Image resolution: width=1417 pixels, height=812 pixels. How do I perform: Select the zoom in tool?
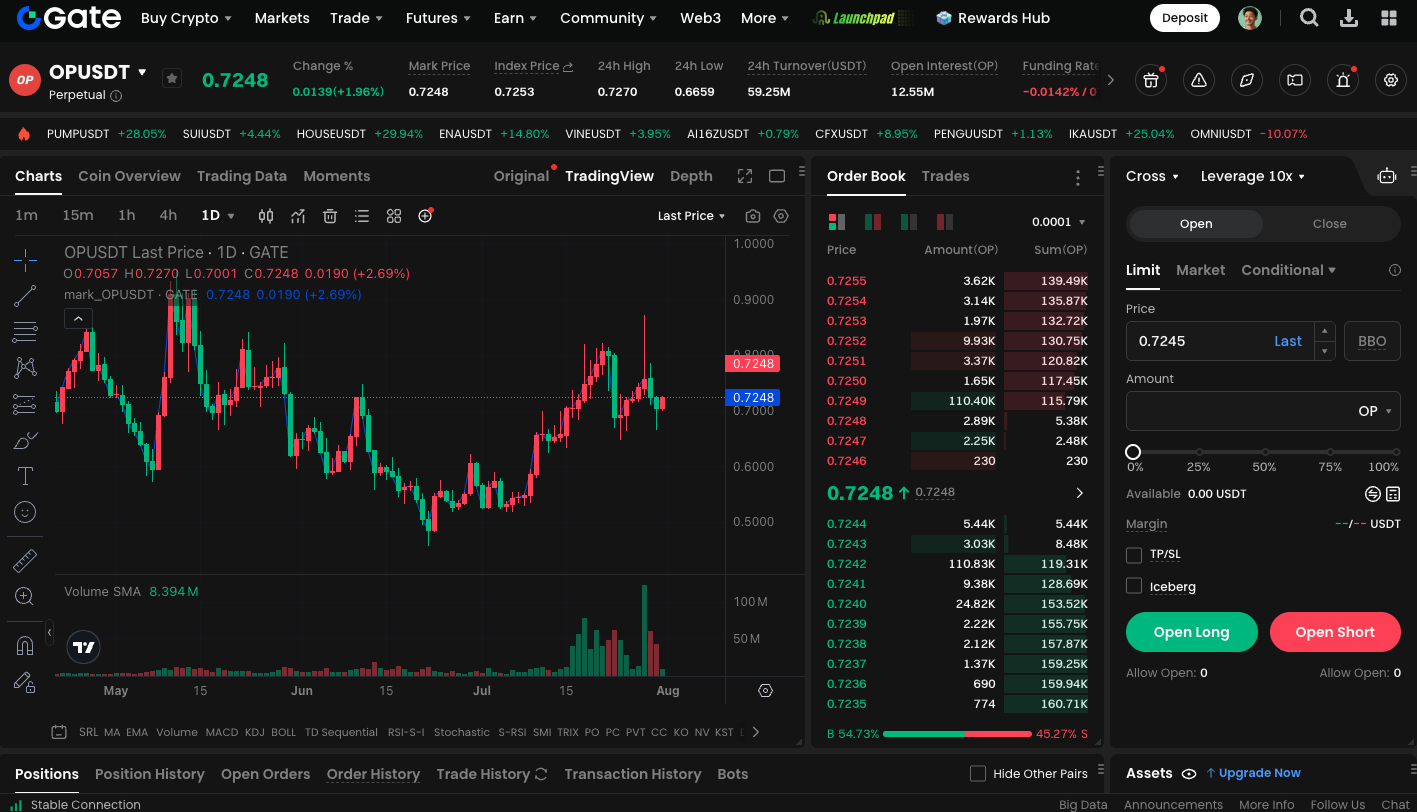pyautogui.click(x=25, y=597)
